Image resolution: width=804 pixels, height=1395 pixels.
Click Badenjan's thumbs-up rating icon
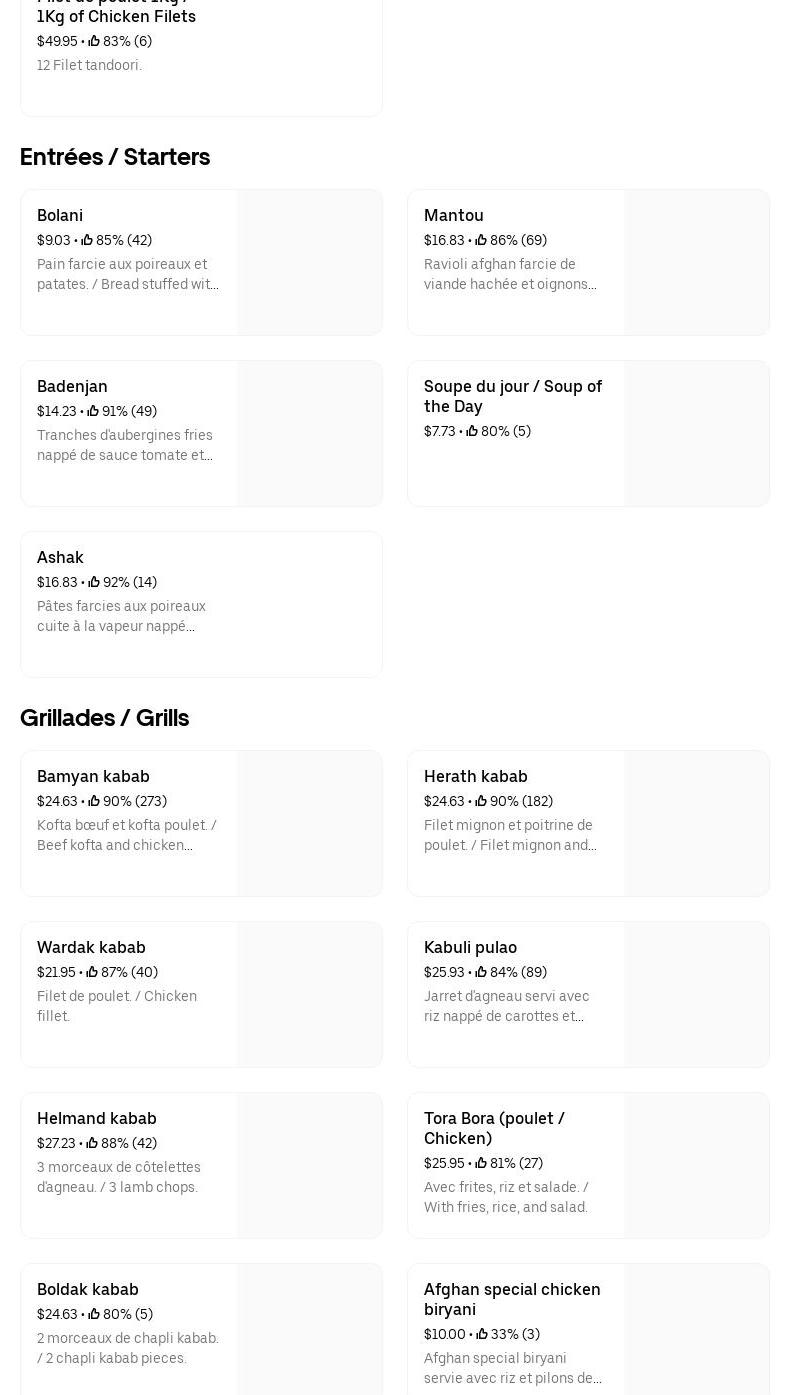point(93,412)
